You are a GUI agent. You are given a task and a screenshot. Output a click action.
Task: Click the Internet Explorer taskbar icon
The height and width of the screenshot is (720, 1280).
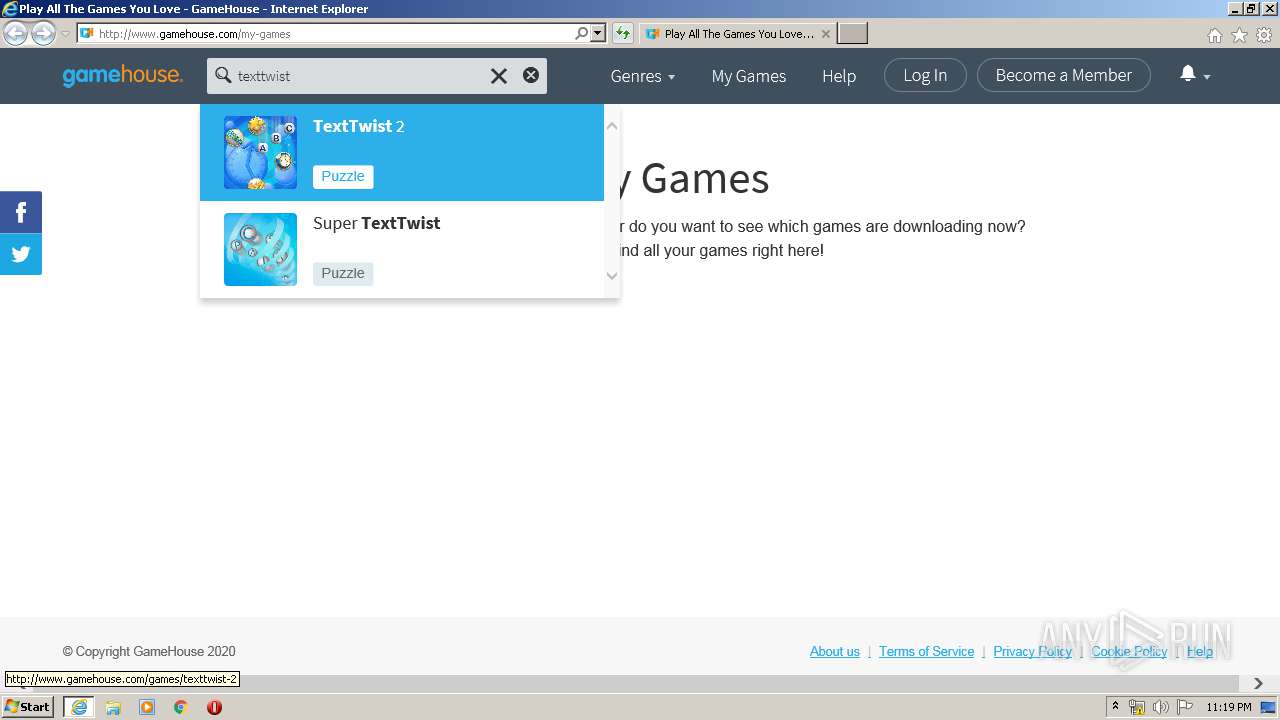78,706
